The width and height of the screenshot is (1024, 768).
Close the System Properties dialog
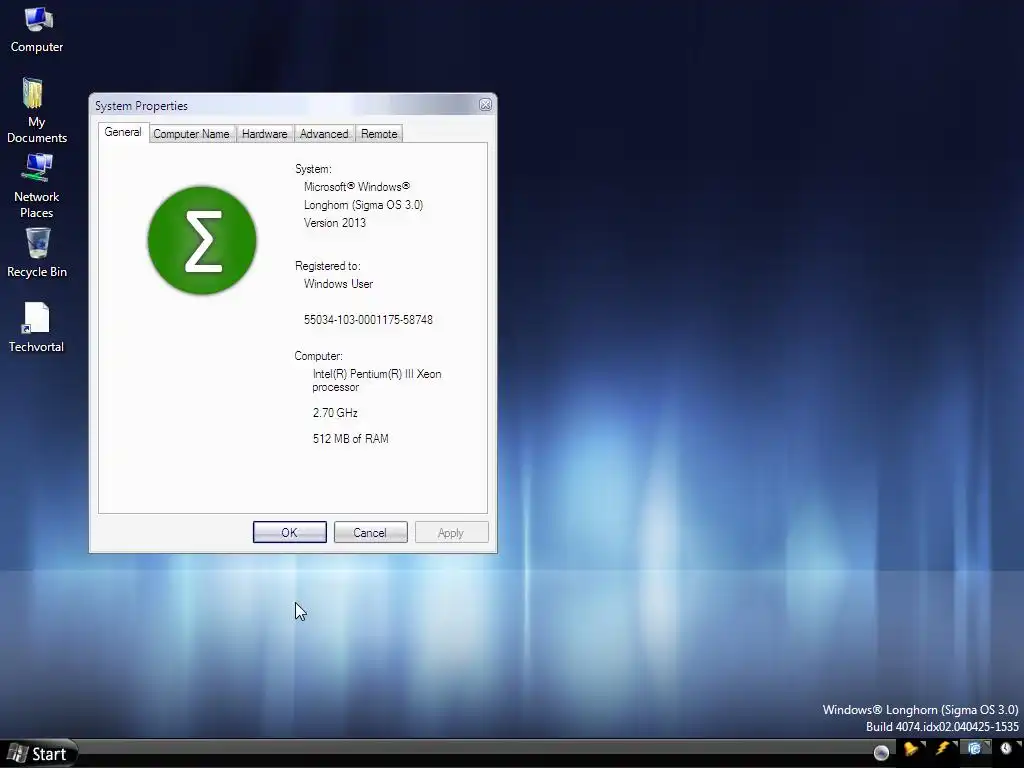tap(485, 104)
